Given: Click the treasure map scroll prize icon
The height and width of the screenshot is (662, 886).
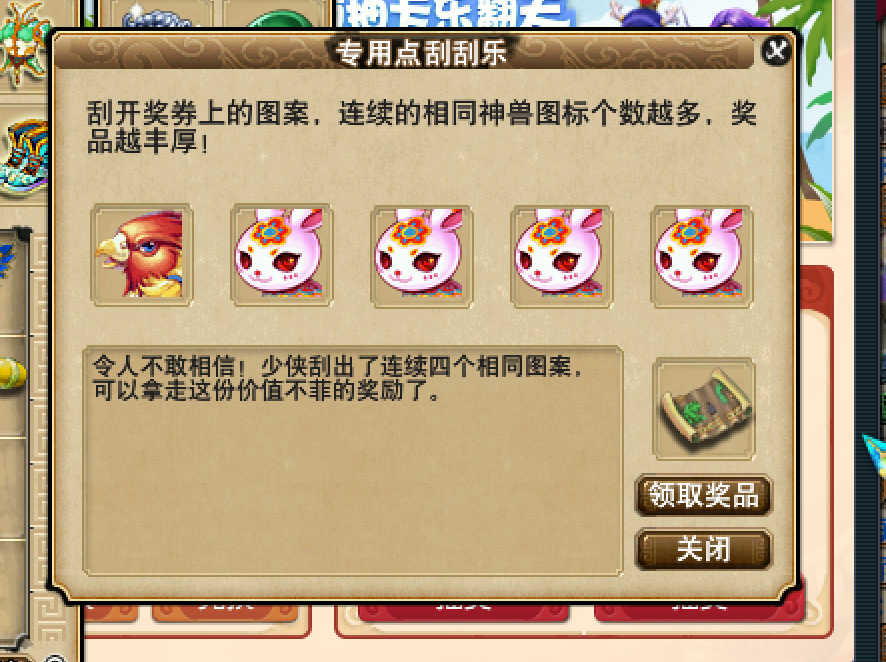Looking at the screenshot, I should click(x=704, y=408).
